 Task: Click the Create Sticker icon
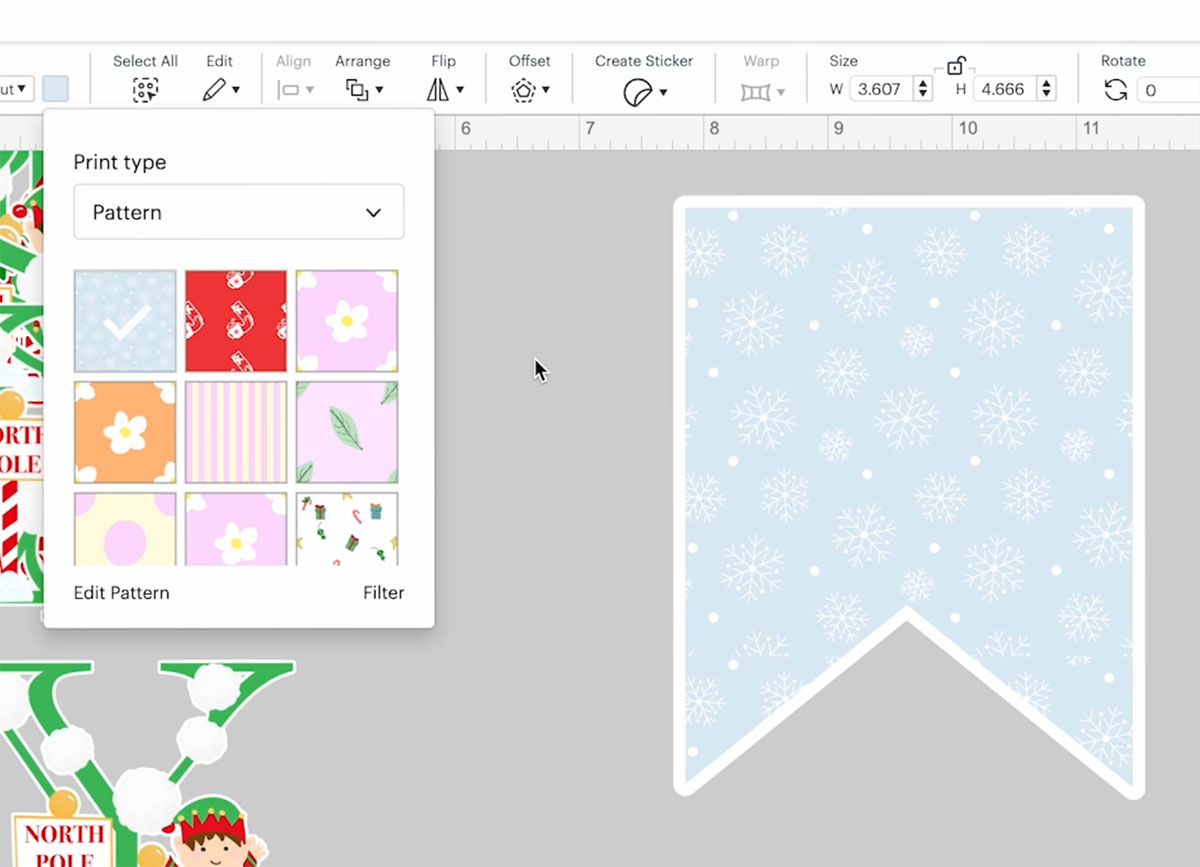(x=637, y=92)
